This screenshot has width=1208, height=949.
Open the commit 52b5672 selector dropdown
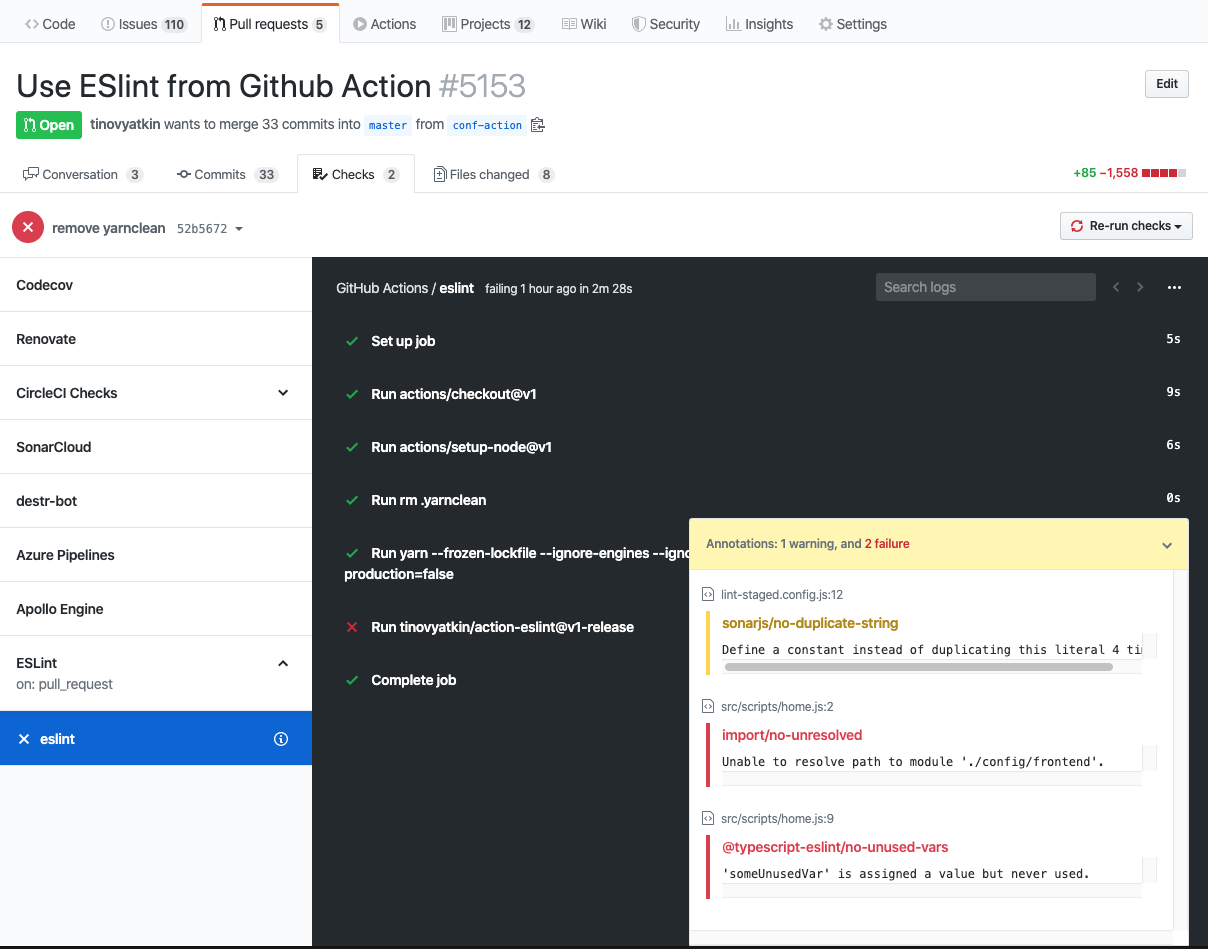210,228
